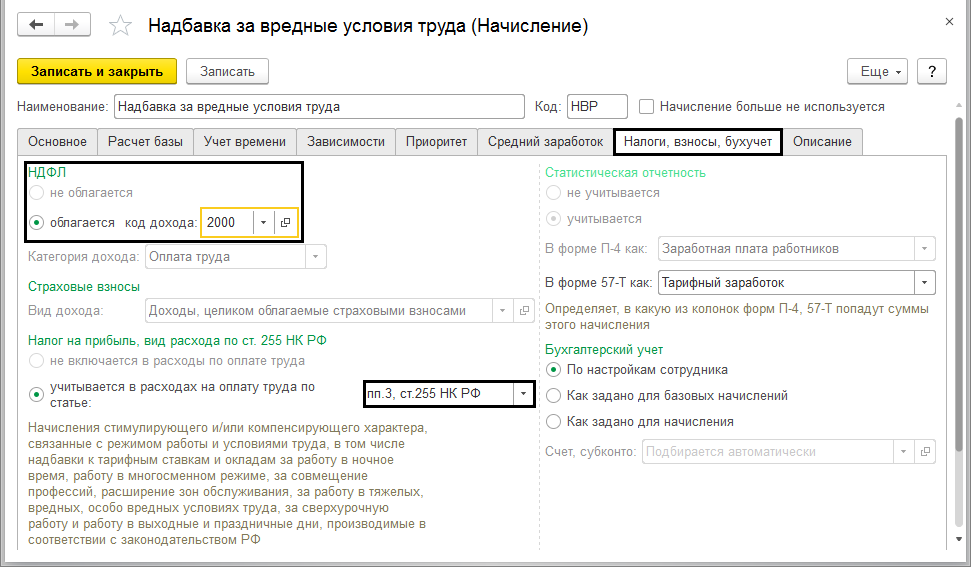
Task: Choose 'По настройкам сотрудника' radio button
Action: (x=554, y=370)
